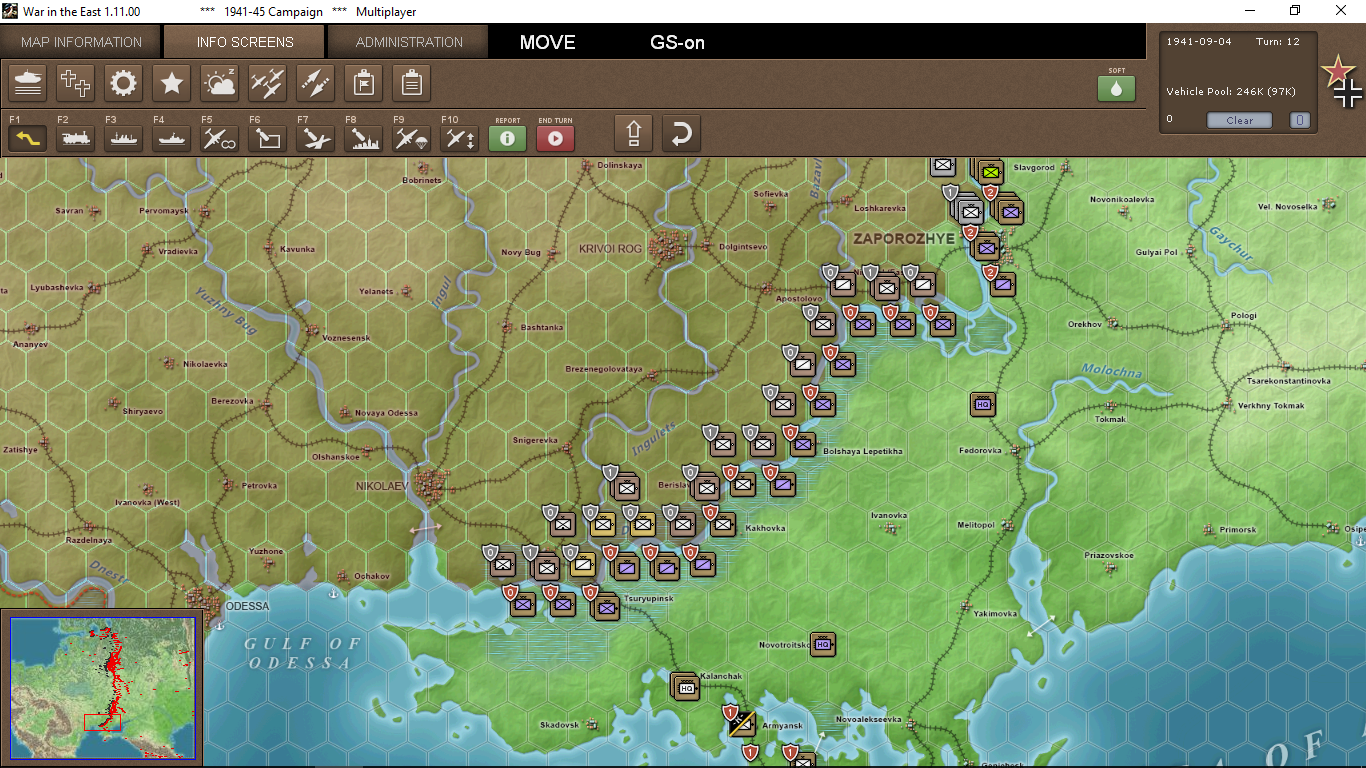Switch to the ADMINISTRATION tab
This screenshot has height=768, width=1366.
coord(409,42)
